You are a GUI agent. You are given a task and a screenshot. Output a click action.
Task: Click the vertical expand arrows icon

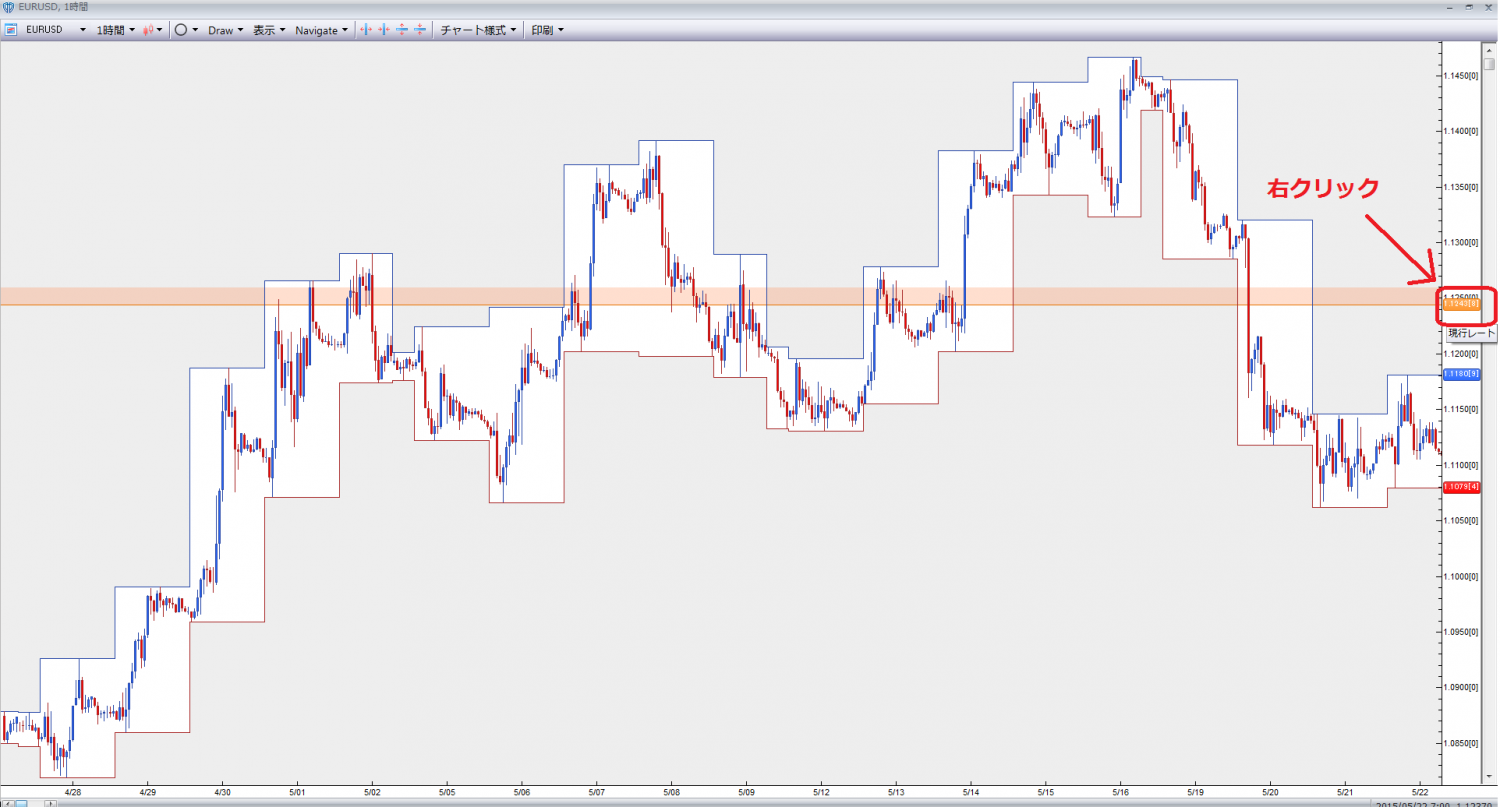(x=402, y=30)
